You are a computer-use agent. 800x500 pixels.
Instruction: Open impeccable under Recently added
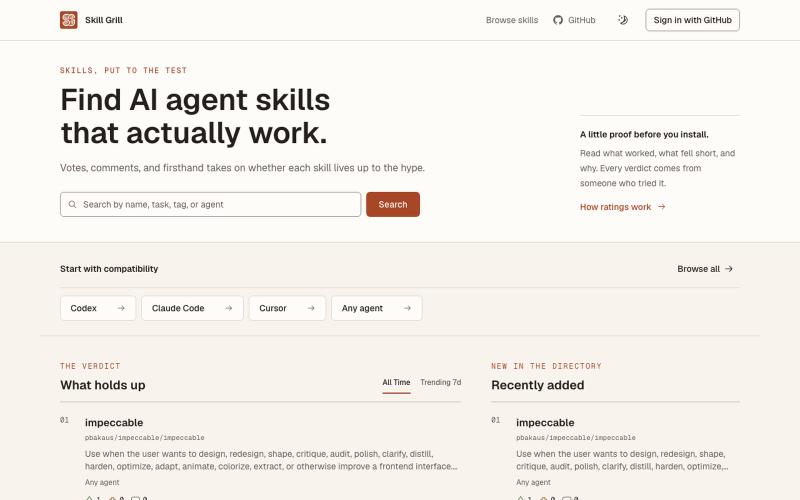545,422
